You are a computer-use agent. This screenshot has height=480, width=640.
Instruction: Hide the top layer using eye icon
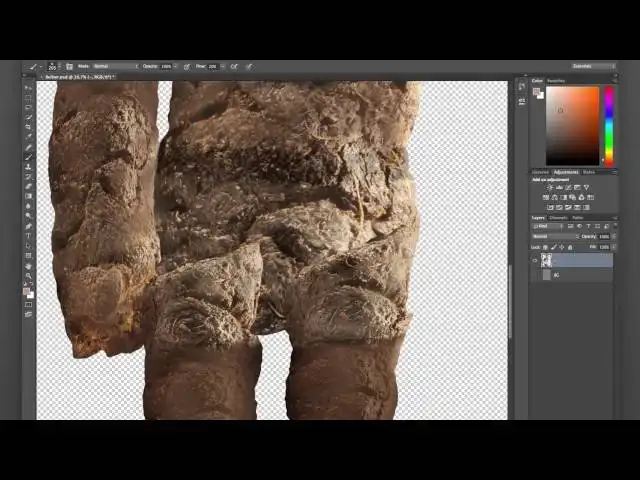pyautogui.click(x=535, y=260)
